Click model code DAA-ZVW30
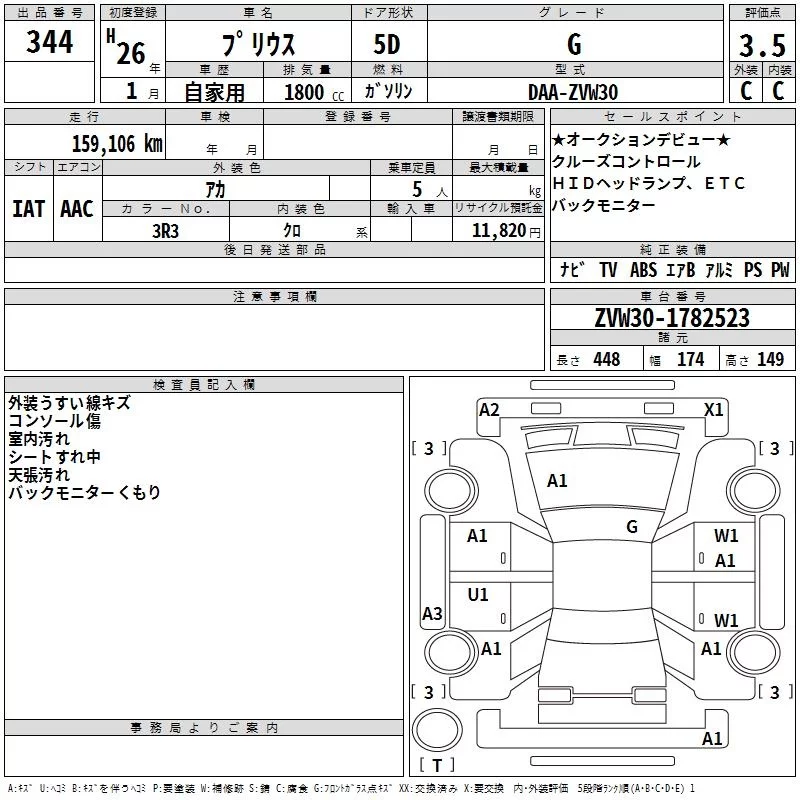Image resolution: width=800 pixels, height=800 pixels. point(573,92)
